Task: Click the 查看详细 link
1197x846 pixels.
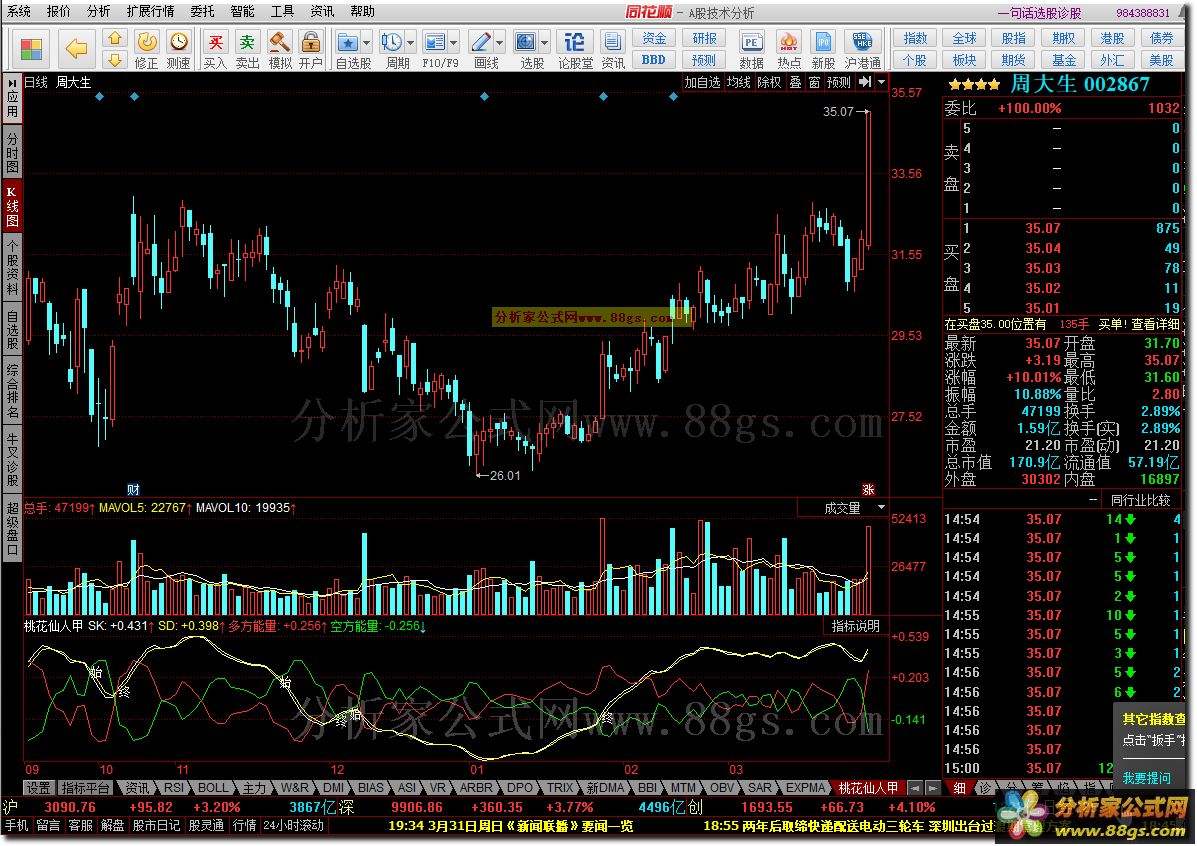Action: (1155, 325)
